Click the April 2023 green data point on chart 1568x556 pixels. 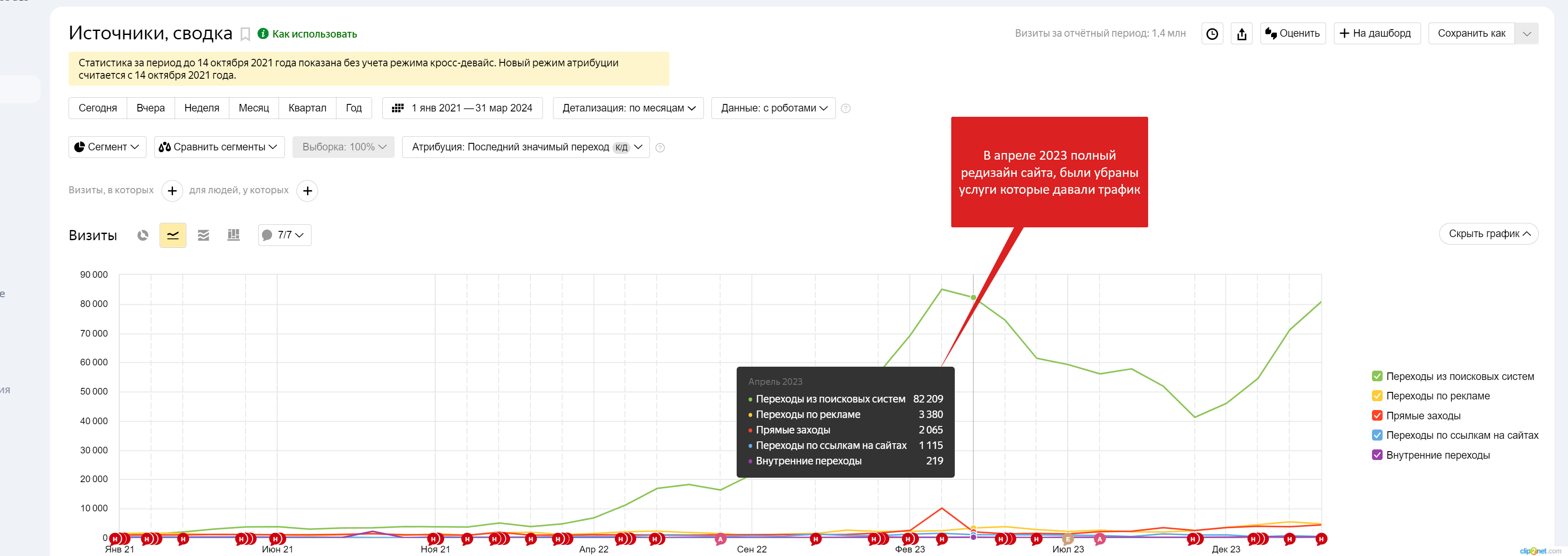click(973, 298)
